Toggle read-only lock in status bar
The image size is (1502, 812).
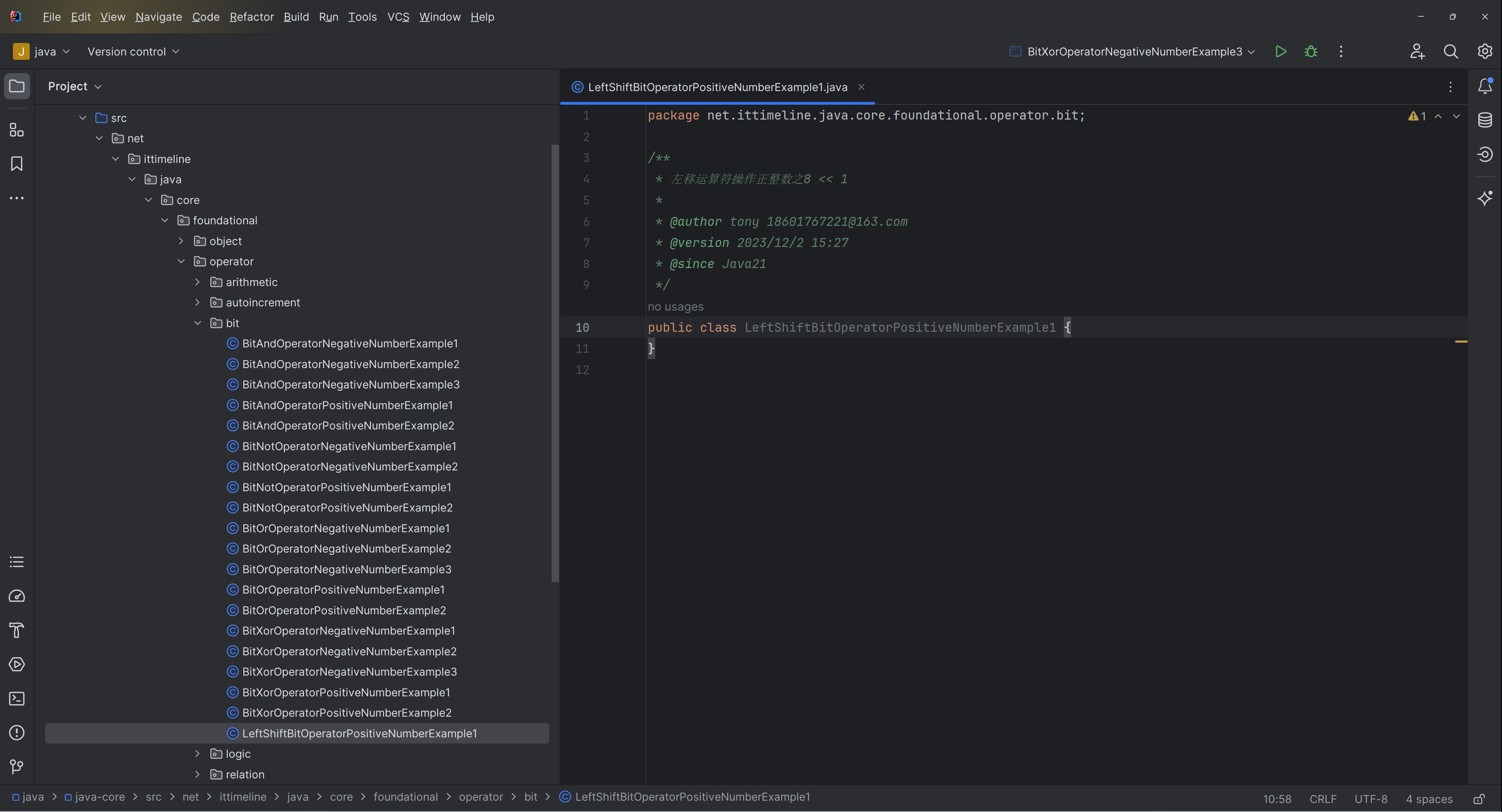[1479, 799]
